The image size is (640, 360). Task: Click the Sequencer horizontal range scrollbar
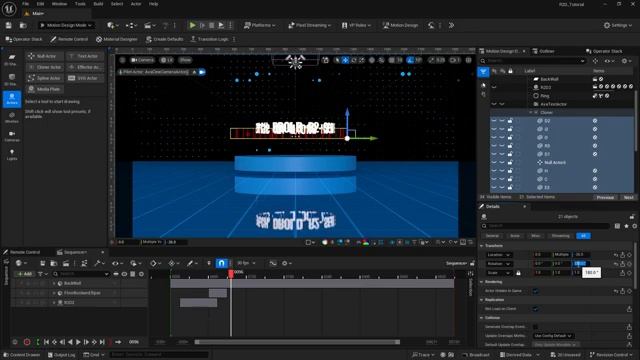(297, 342)
